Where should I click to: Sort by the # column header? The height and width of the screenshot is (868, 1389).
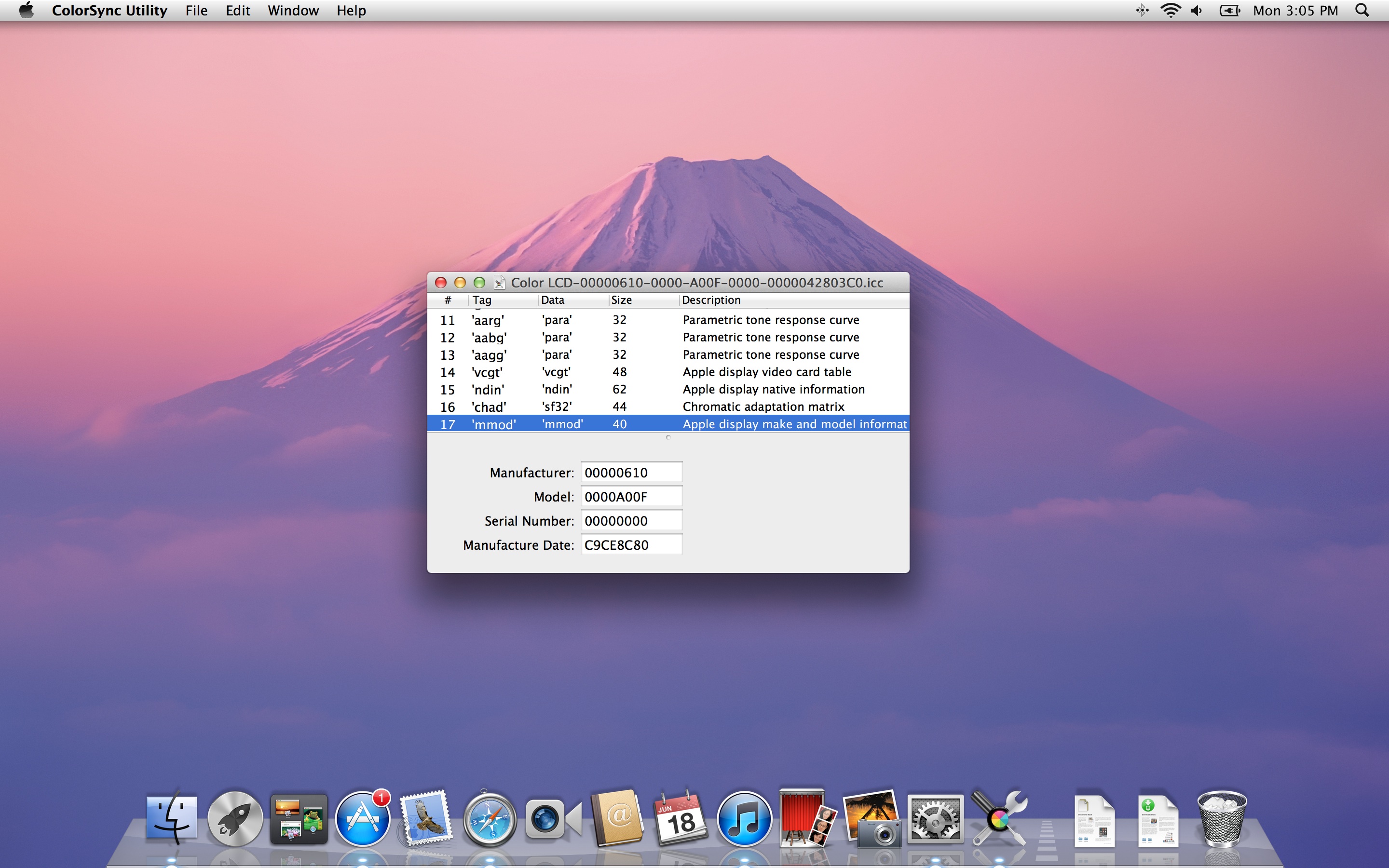click(x=448, y=300)
